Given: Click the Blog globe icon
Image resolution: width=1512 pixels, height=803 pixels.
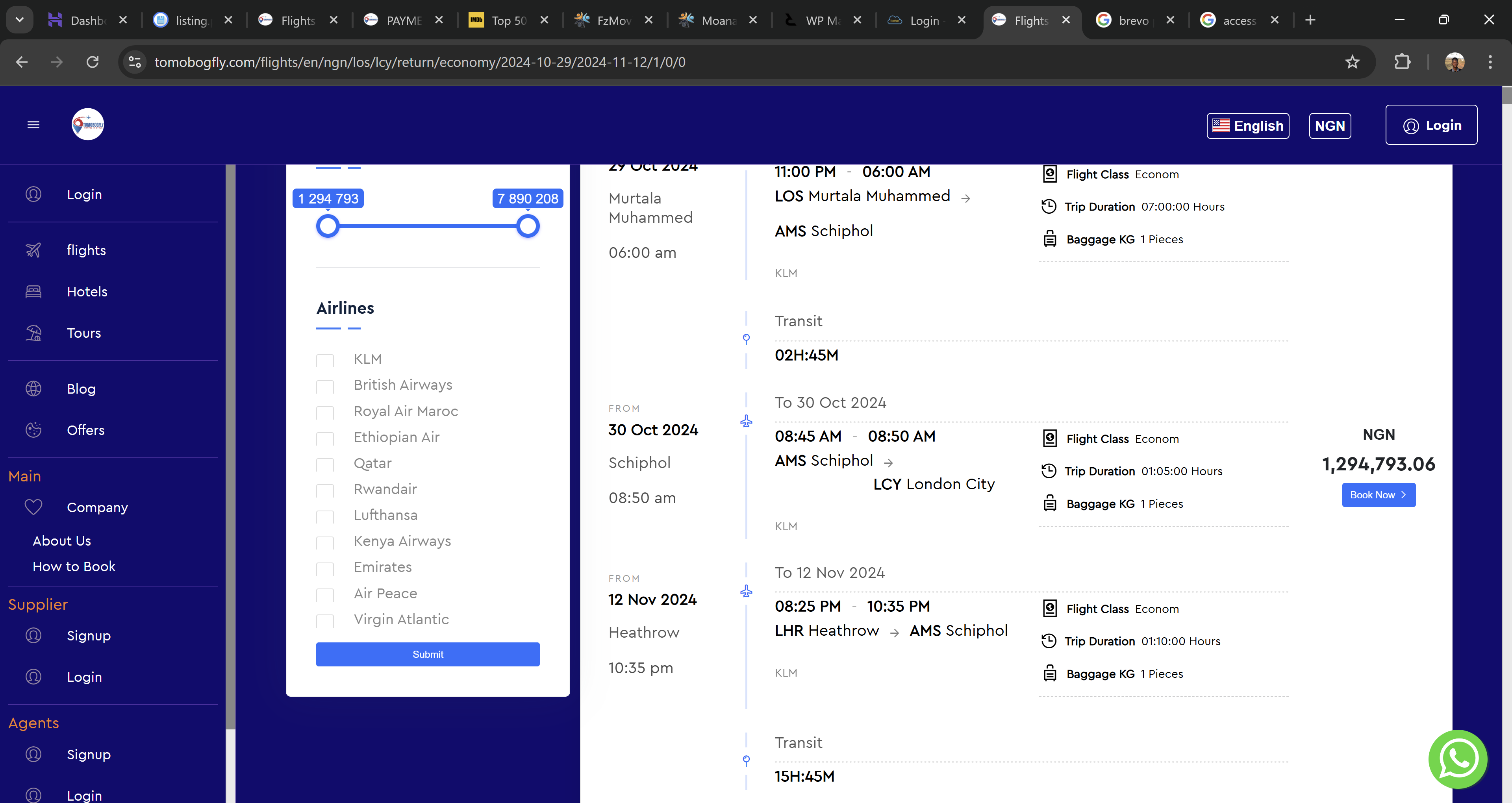Looking at the screenshot, I should (x=33, y=389).
